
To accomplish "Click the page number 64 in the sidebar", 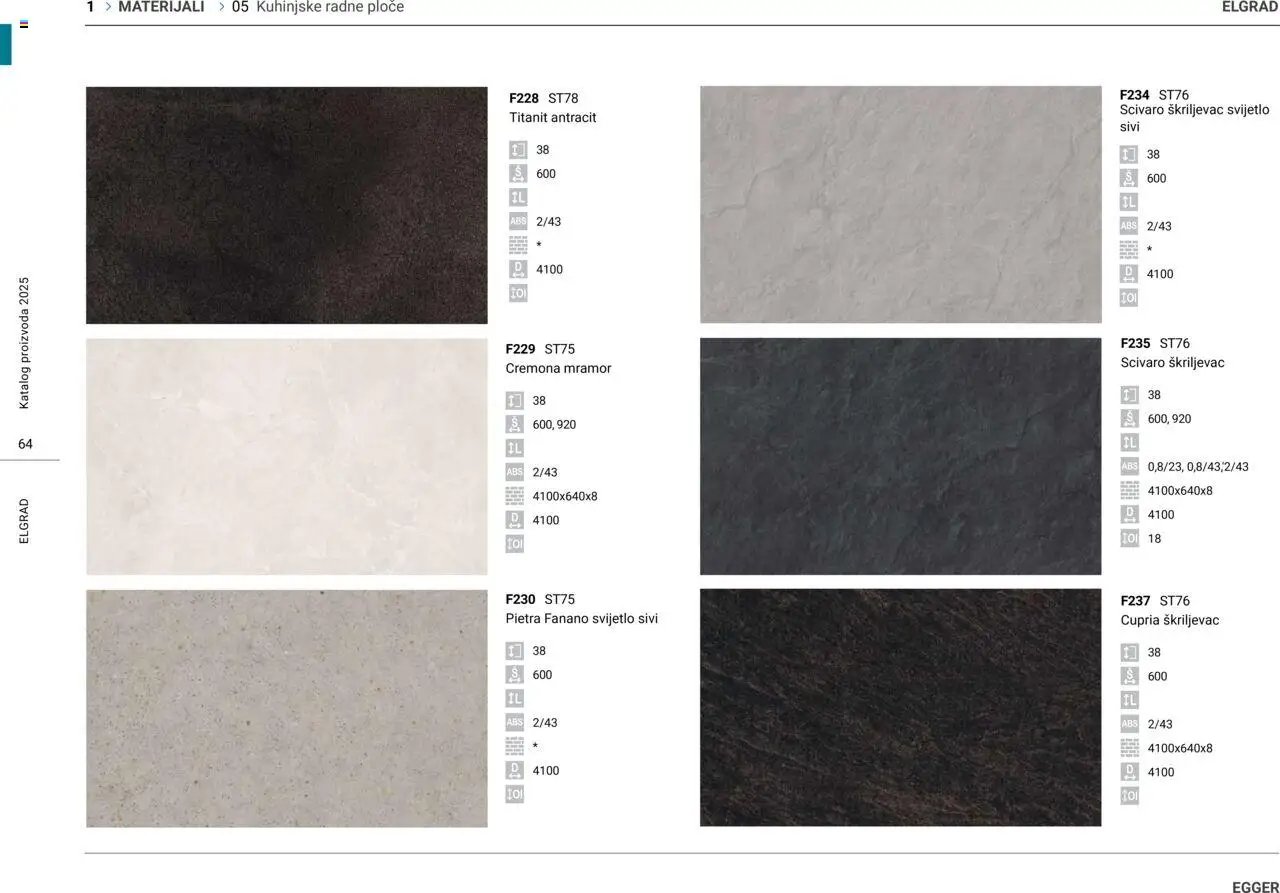I will [x=25, y=444].
